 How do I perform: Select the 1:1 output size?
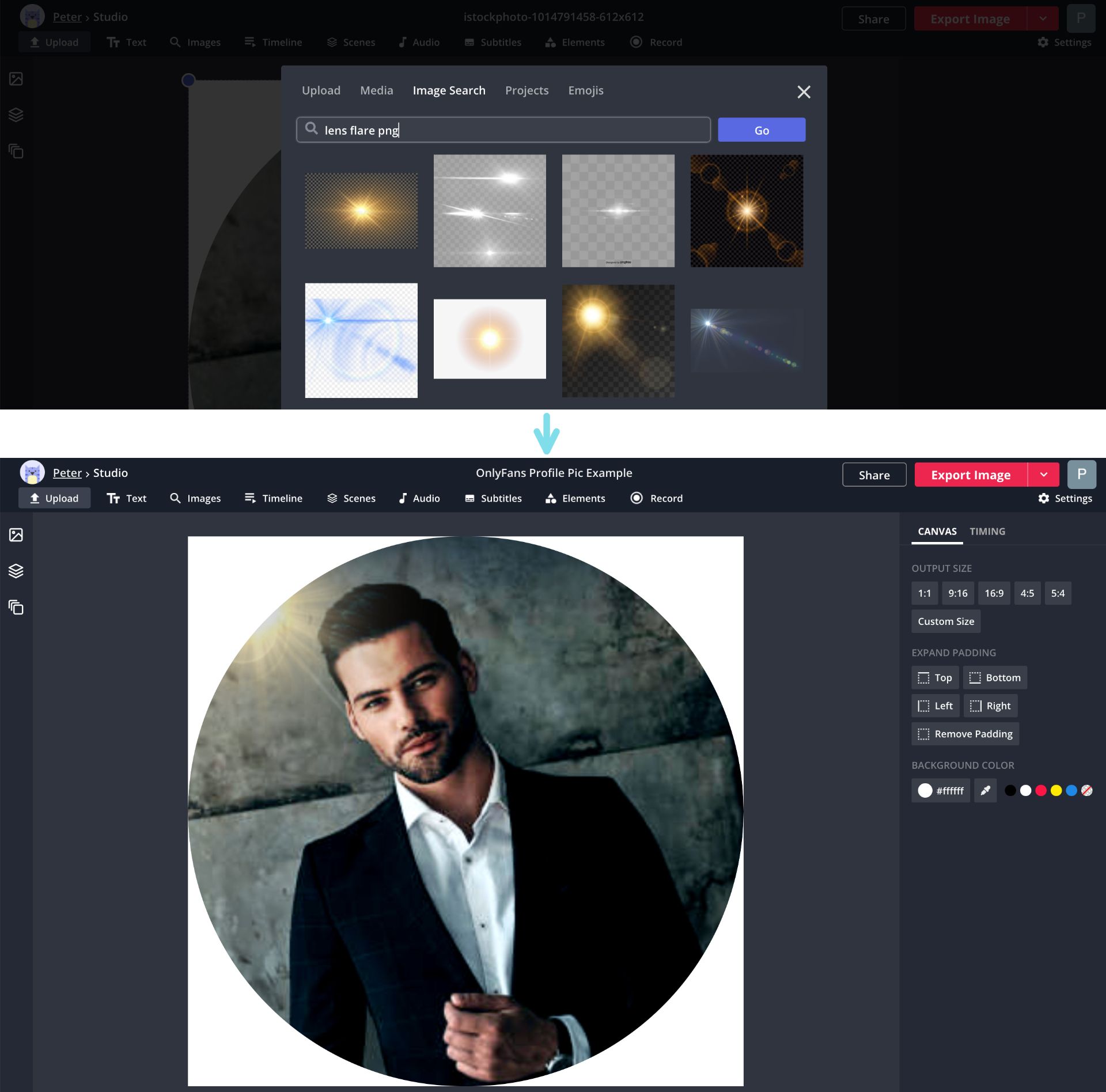pos(924,593)
